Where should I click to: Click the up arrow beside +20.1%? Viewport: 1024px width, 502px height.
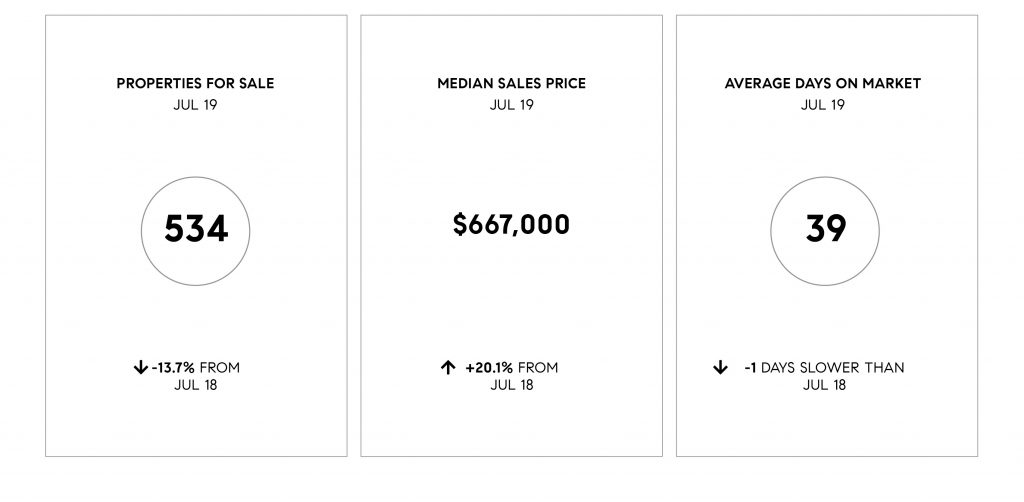(x=447, y=368)
